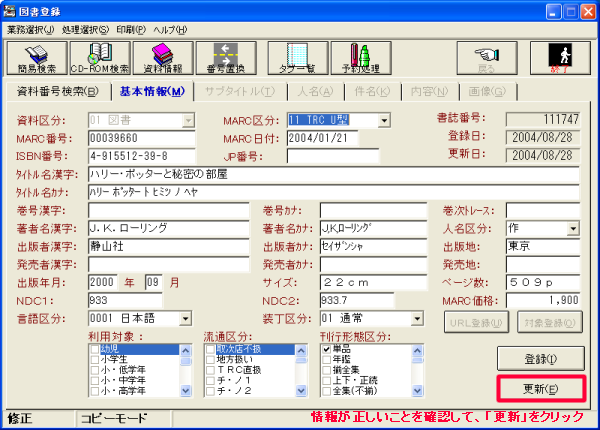Click the MARC日付 input field

coord(323,138)
